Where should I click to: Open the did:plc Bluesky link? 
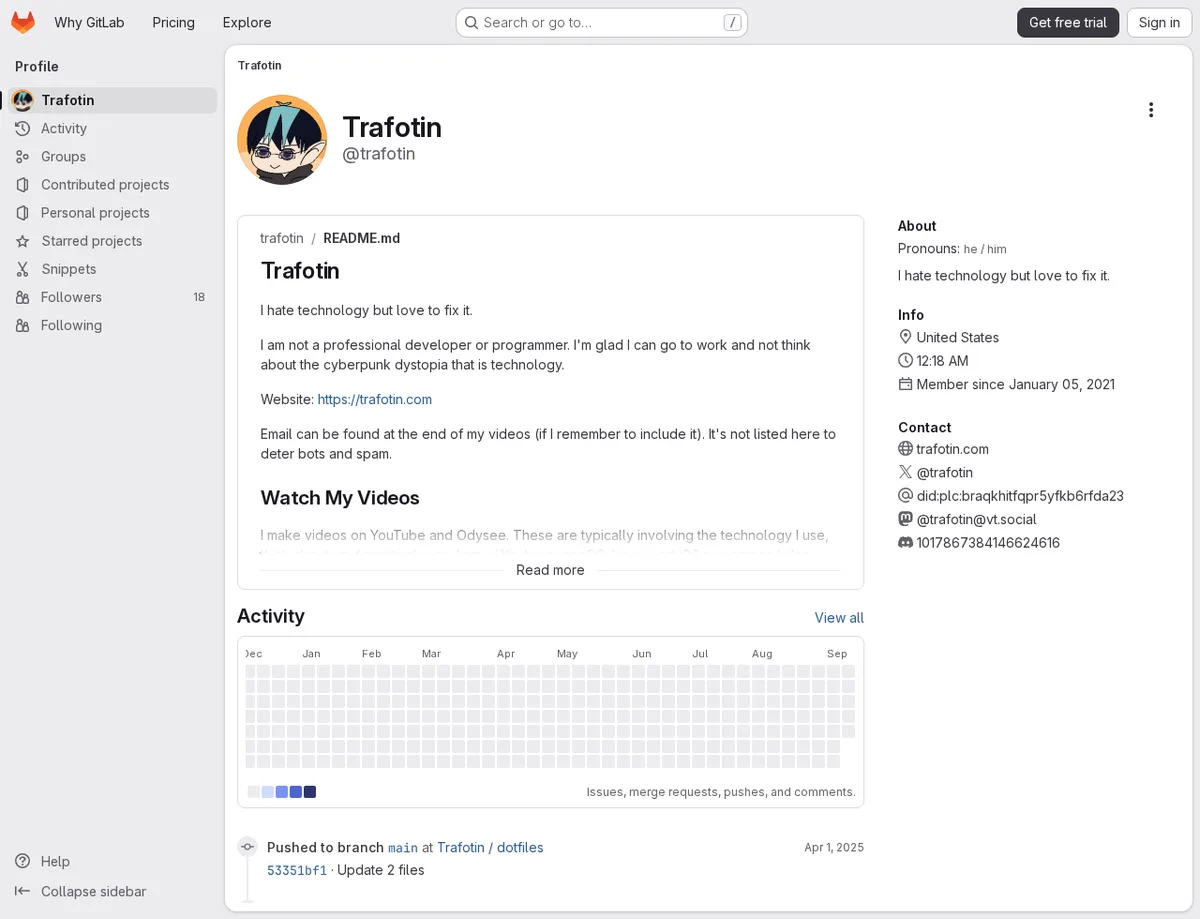pyautogui.click(x=1020, y=495)
